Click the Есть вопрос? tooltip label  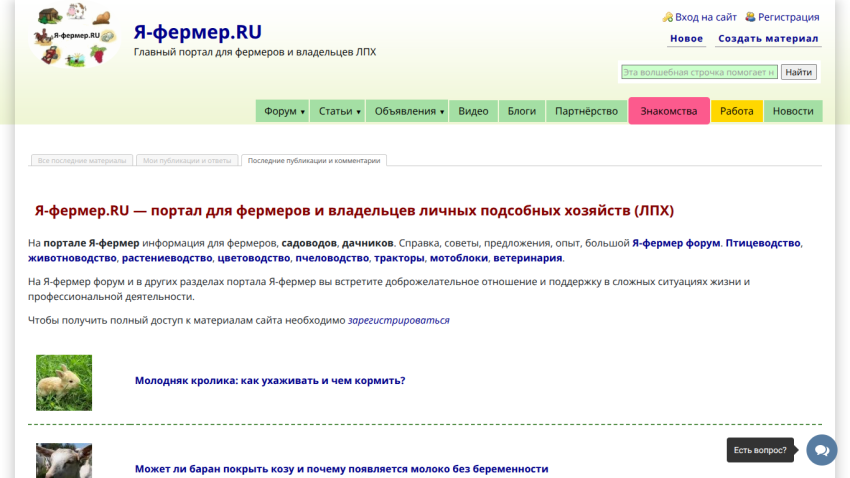click(760, 450)
